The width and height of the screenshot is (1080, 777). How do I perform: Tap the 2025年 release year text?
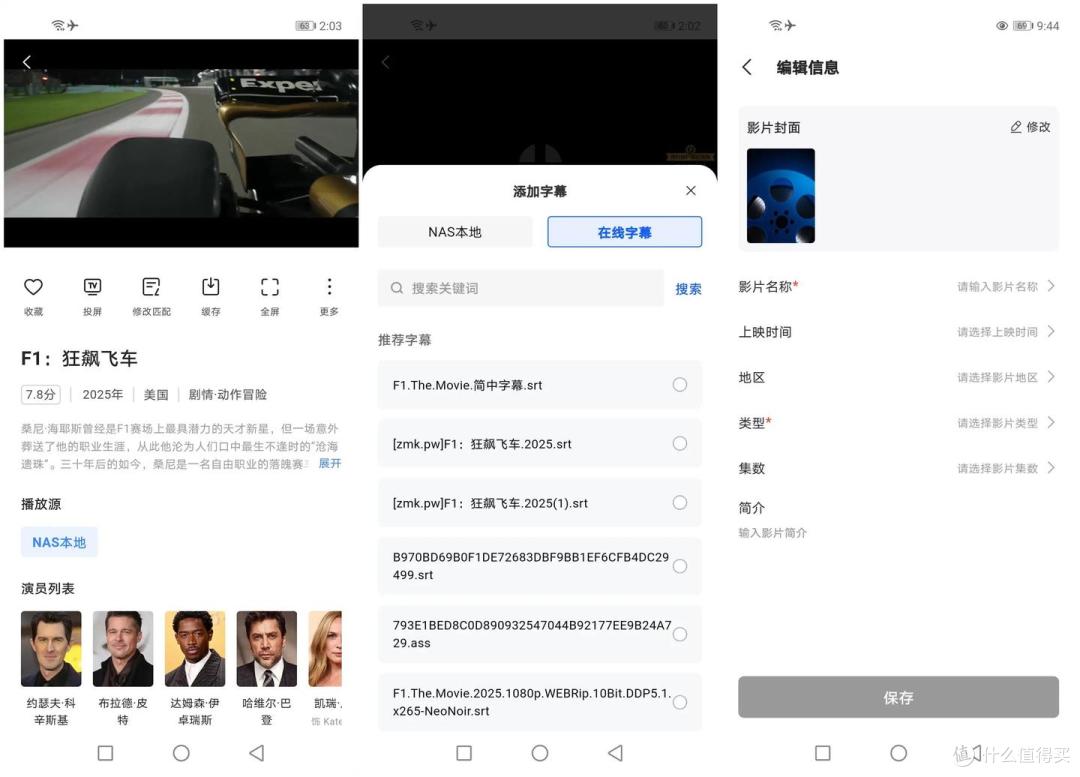point(103,395)
